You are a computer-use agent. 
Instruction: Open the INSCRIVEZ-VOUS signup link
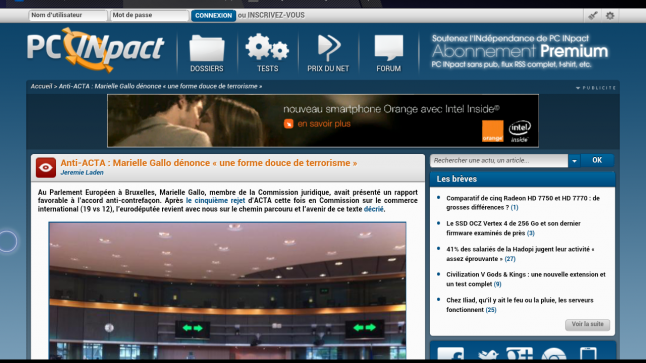coord(276,15)
